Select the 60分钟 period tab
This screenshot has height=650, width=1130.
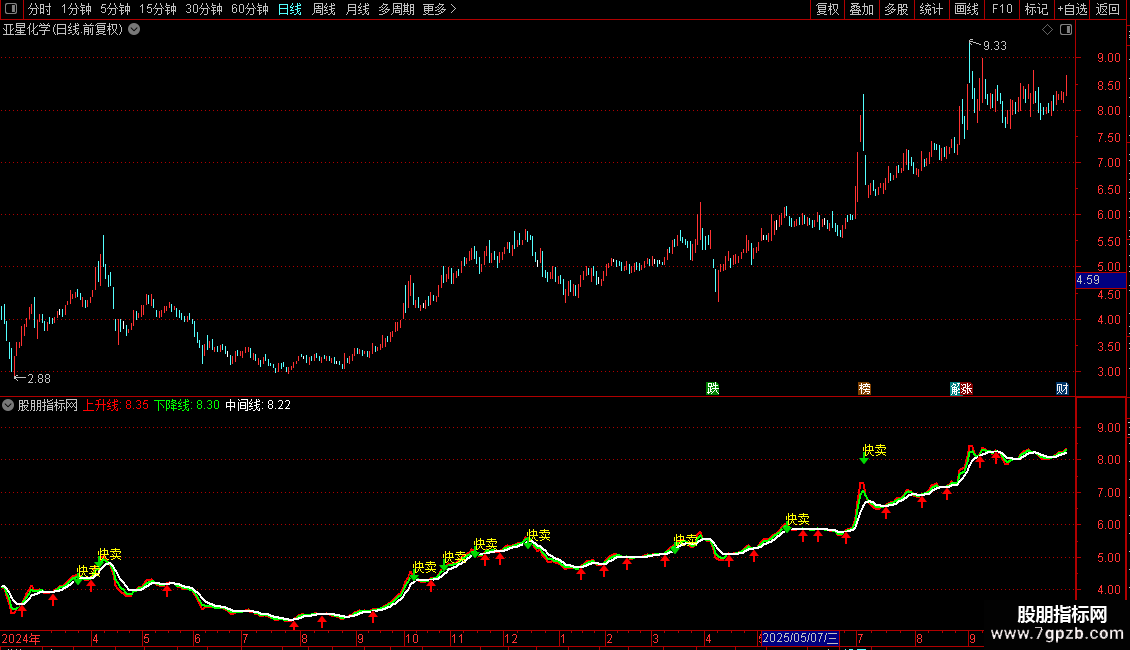[x=250, y=9]
